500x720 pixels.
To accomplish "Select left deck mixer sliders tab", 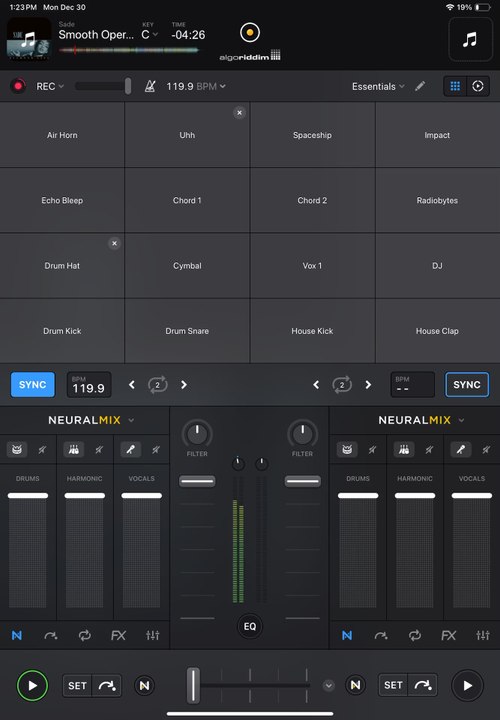I will pos(152,635).
